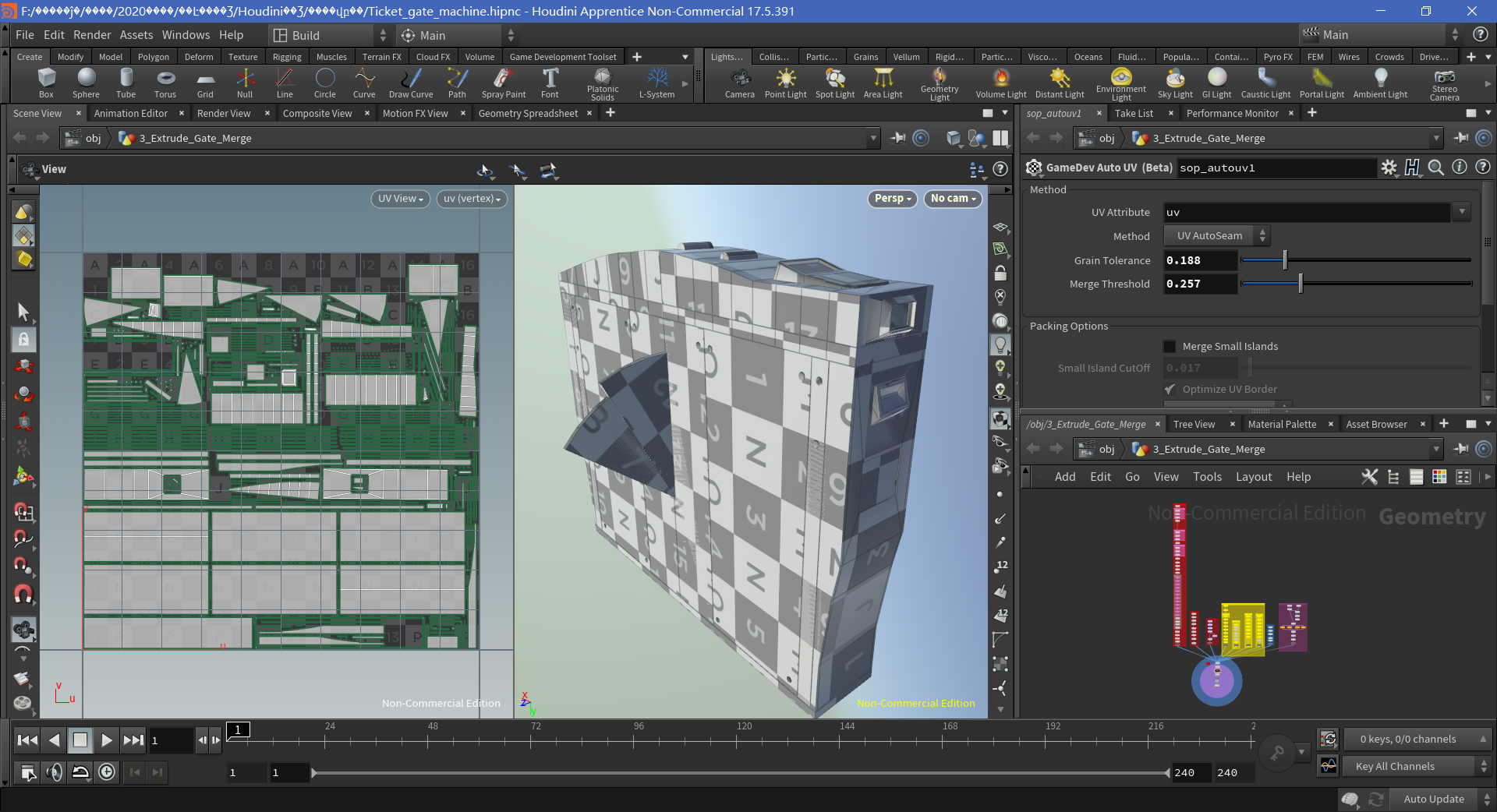
Task: Open the No cam camera selector
Action: click(952, 199)
